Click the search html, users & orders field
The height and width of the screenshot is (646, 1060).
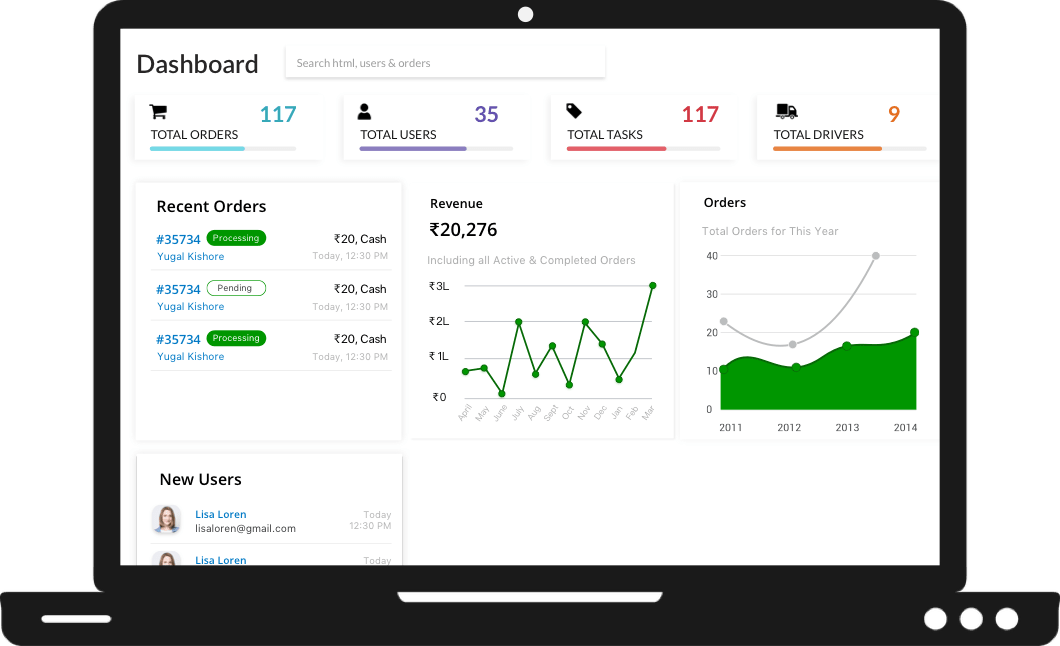pyautogui.click(x=445, y=62)
